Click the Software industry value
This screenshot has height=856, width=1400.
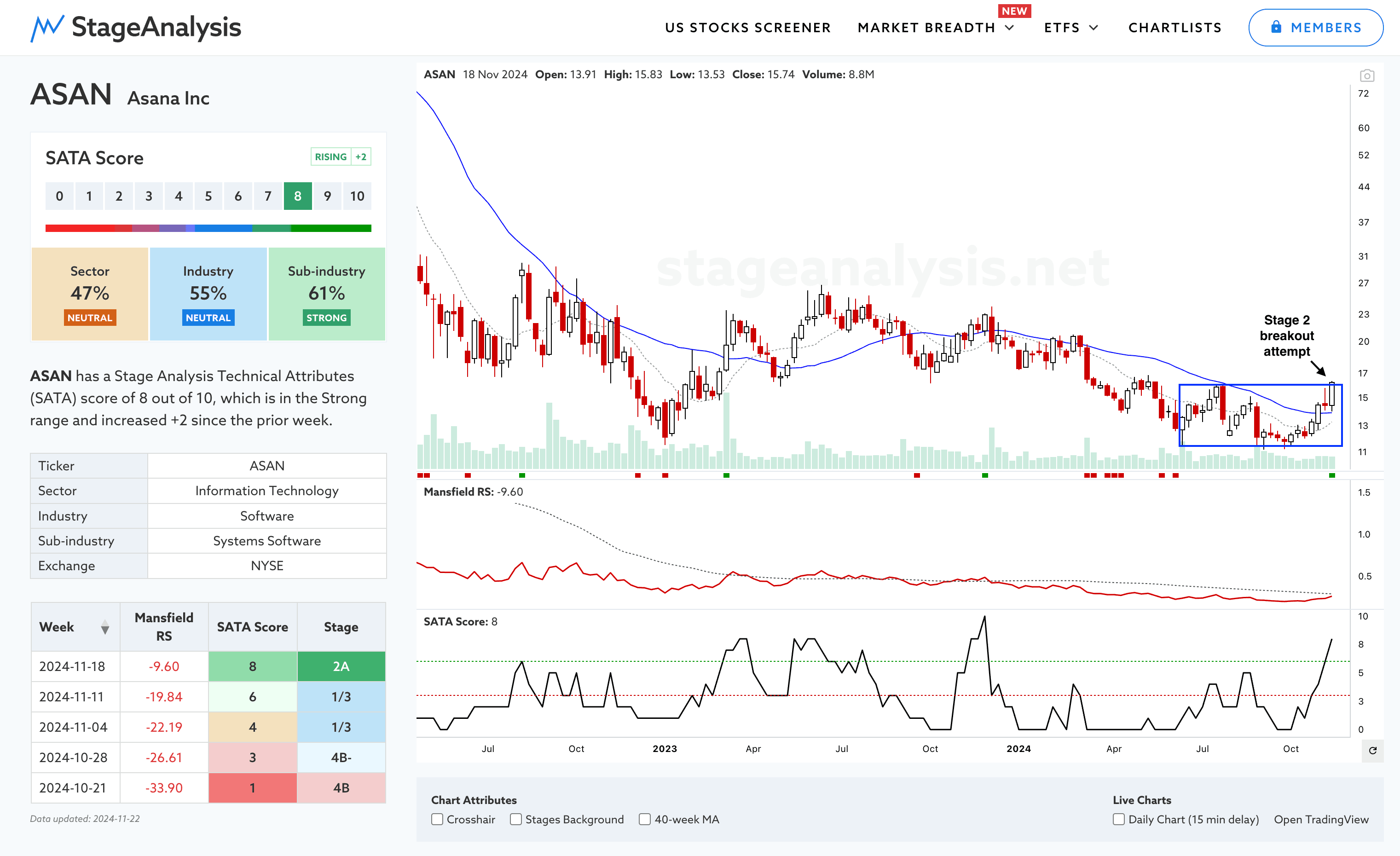coord(267,516)
